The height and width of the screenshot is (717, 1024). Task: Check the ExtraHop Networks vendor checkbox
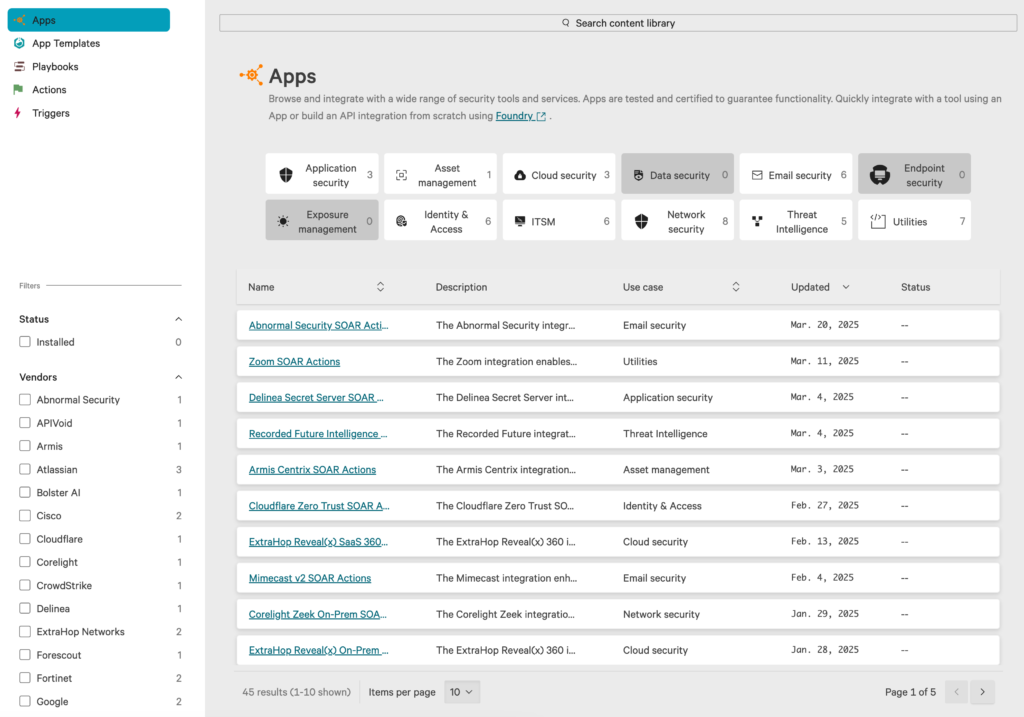[x=25, y=631]
